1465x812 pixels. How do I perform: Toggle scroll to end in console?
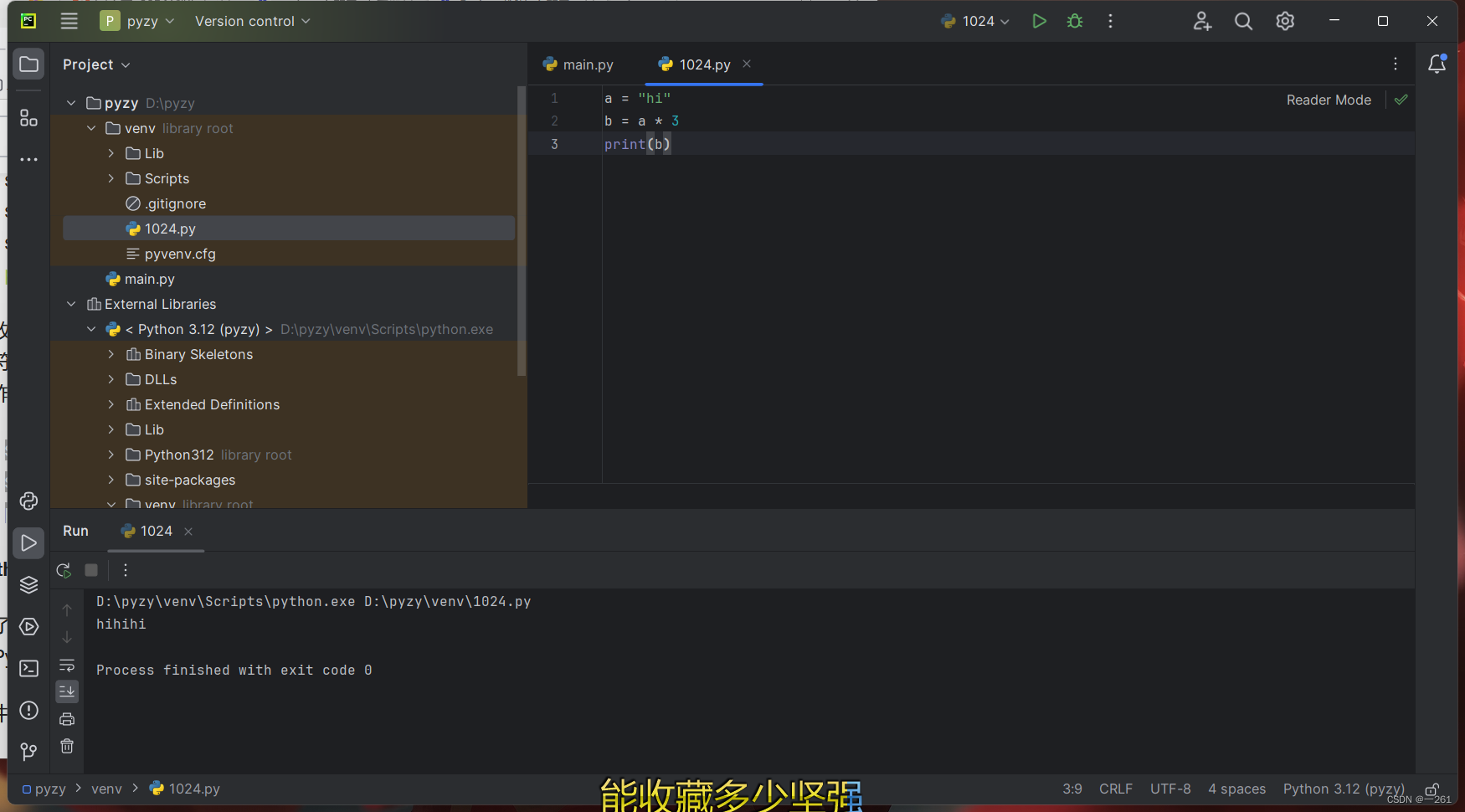point(67,691)
